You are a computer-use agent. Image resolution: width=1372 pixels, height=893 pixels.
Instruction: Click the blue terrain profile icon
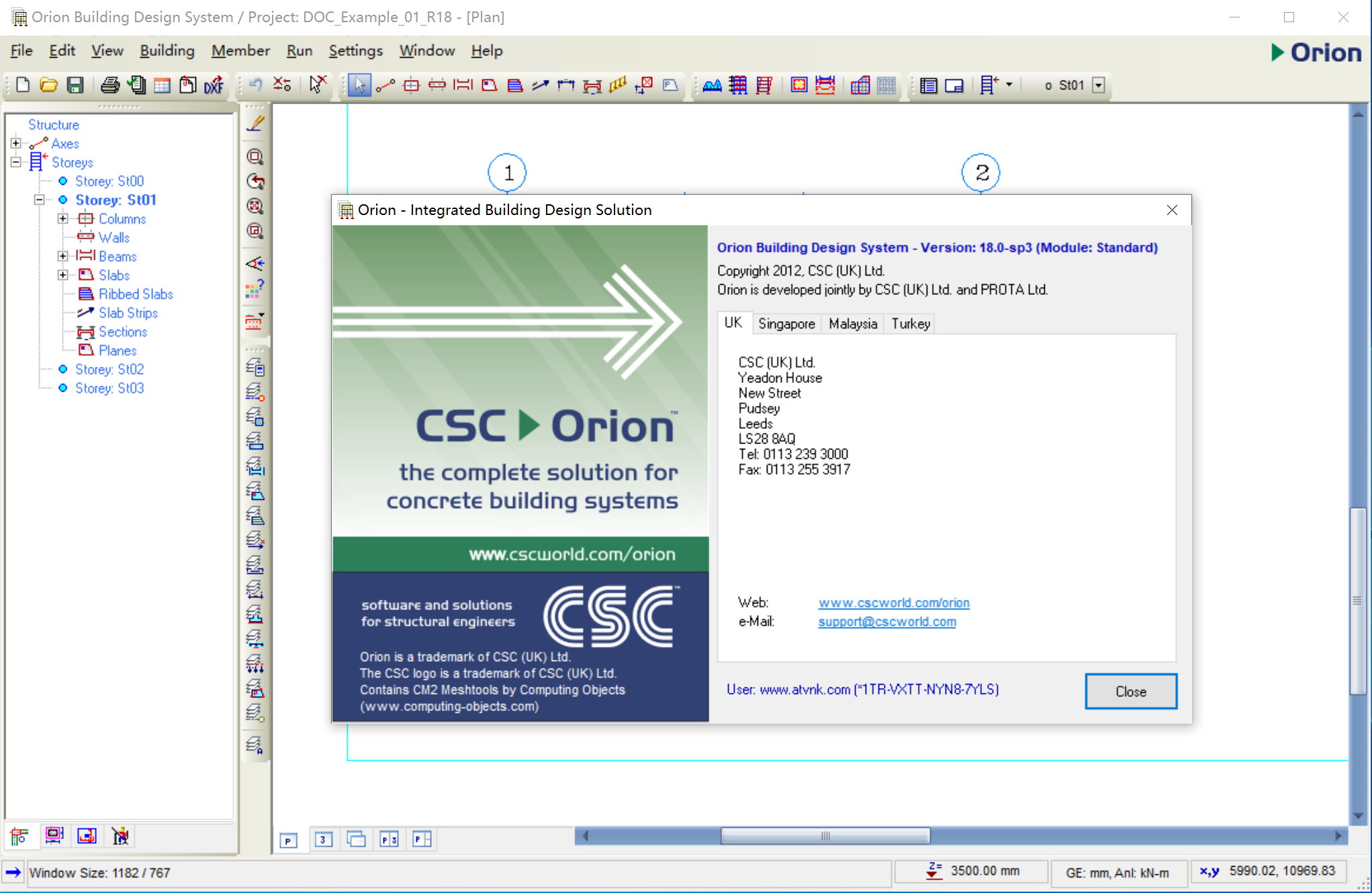[x=712, y=85]
